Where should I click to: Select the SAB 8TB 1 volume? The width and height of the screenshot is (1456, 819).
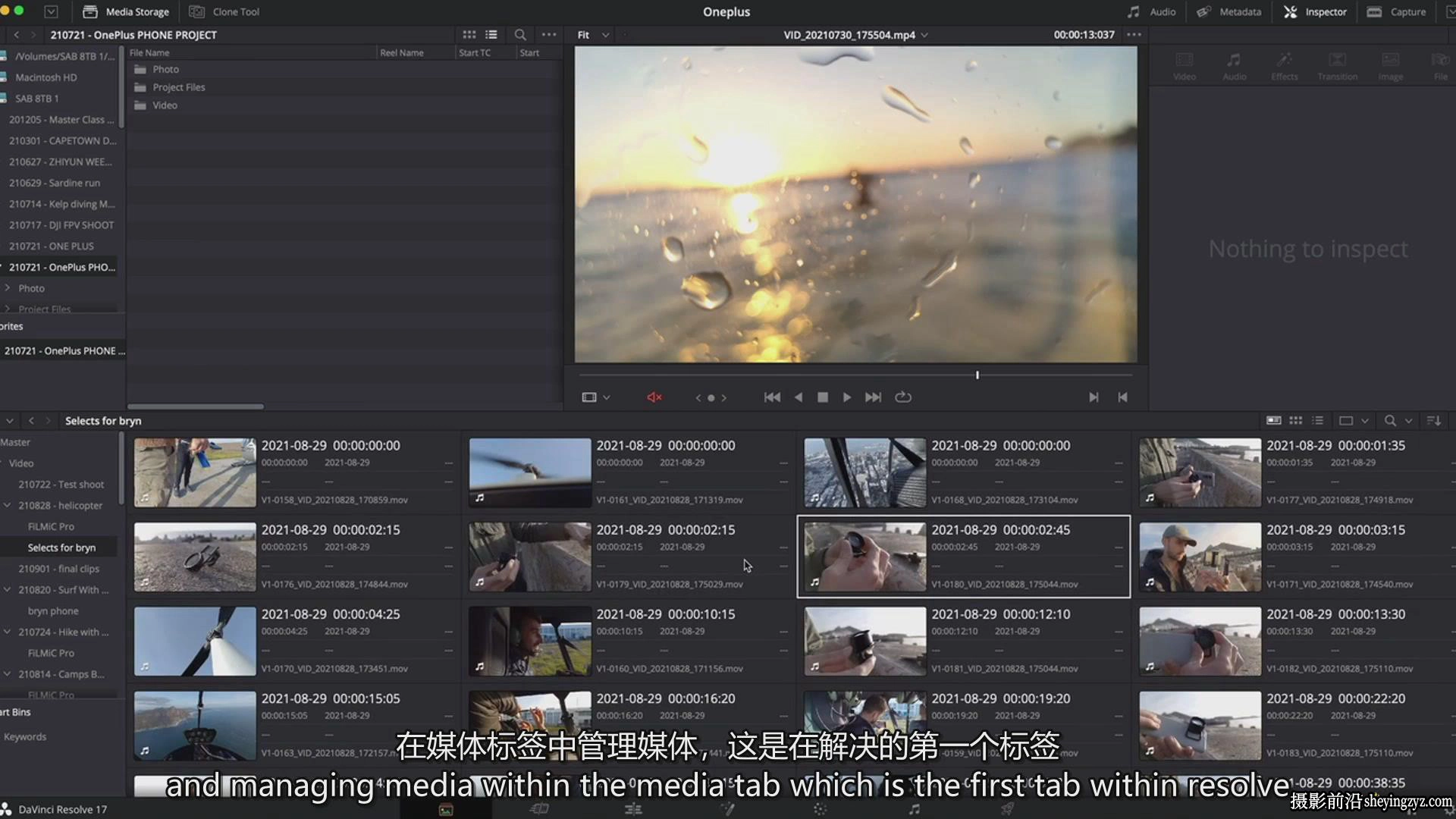click(36, 99)
